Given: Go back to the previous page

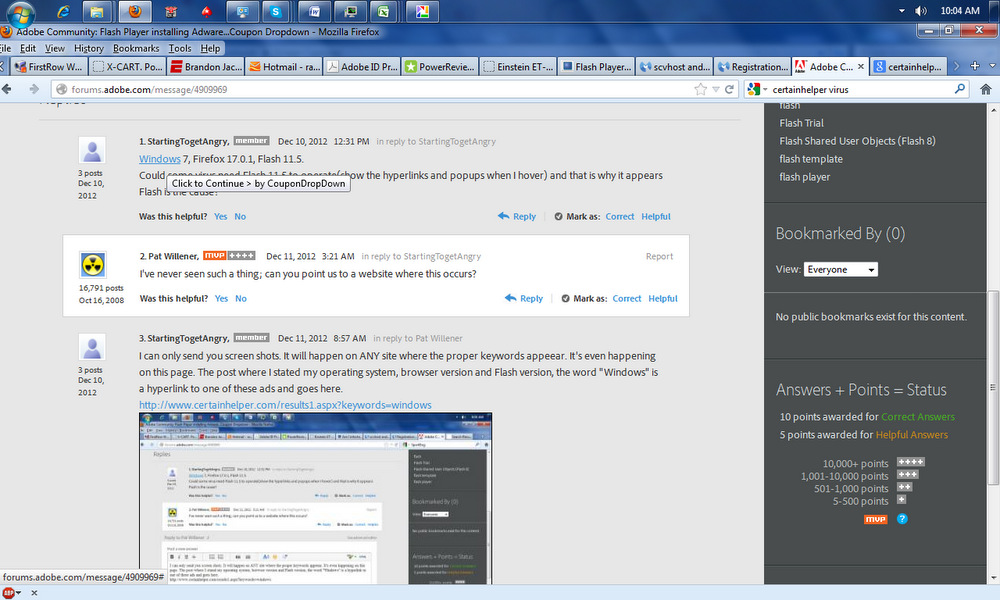Looking at the screenshot, I should pyautogui.click(x=7, y=89).
